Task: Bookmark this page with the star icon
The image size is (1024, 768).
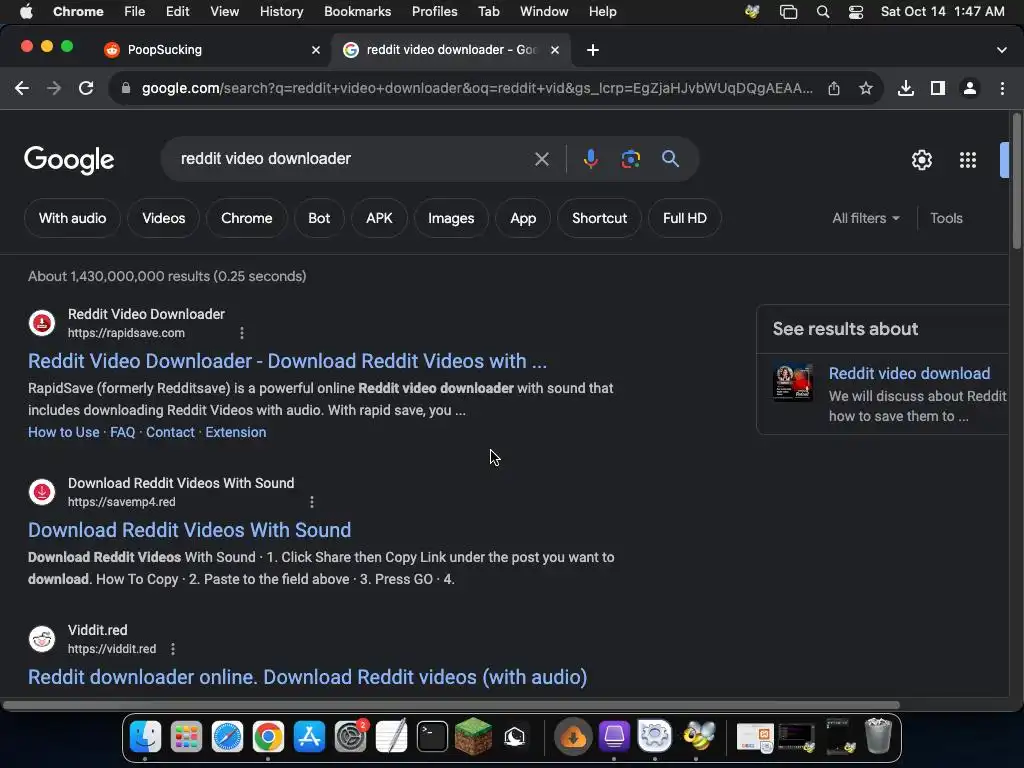Action: point(865,88)
